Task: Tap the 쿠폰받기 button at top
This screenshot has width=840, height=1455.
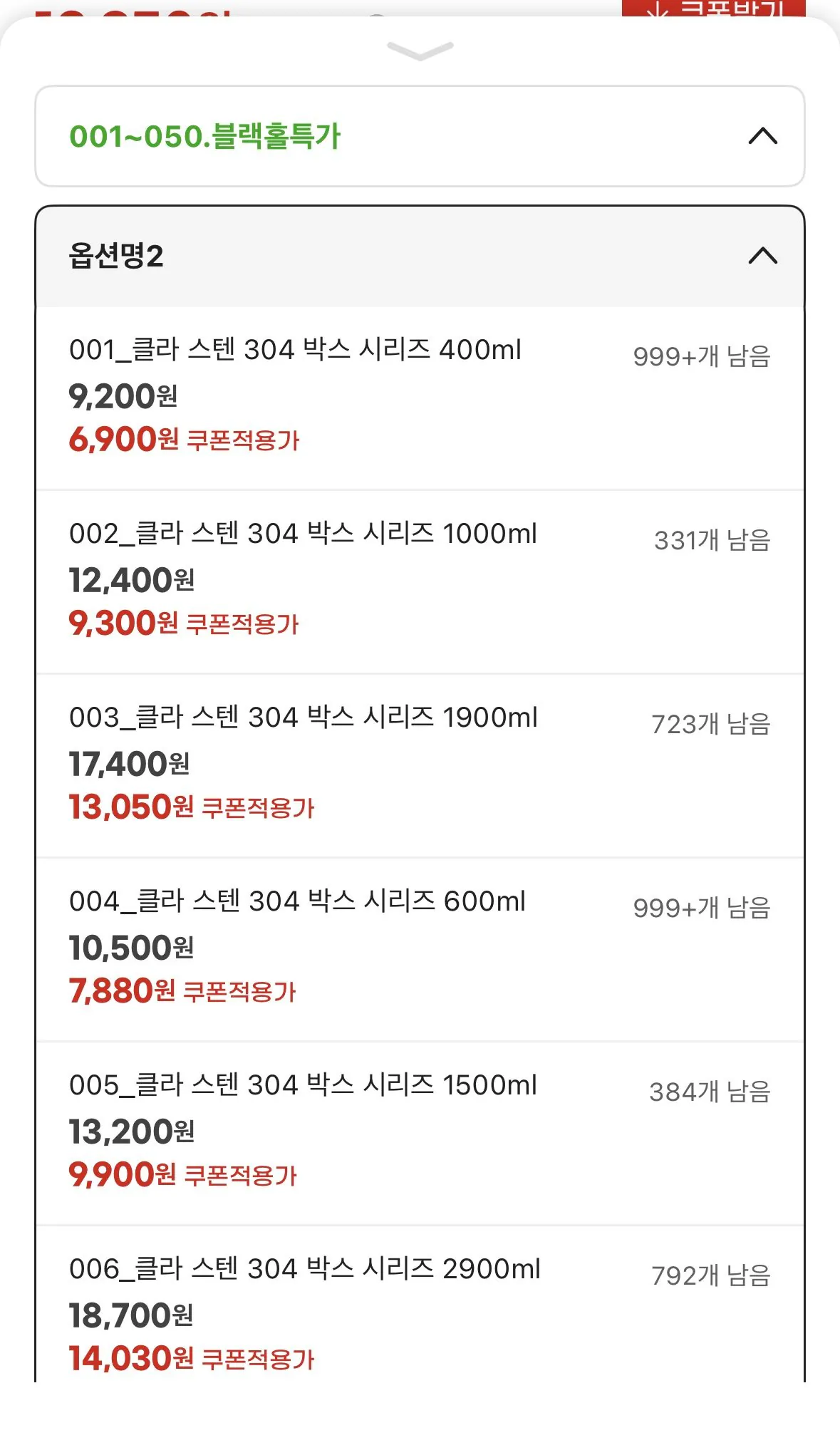Action: 713,9
